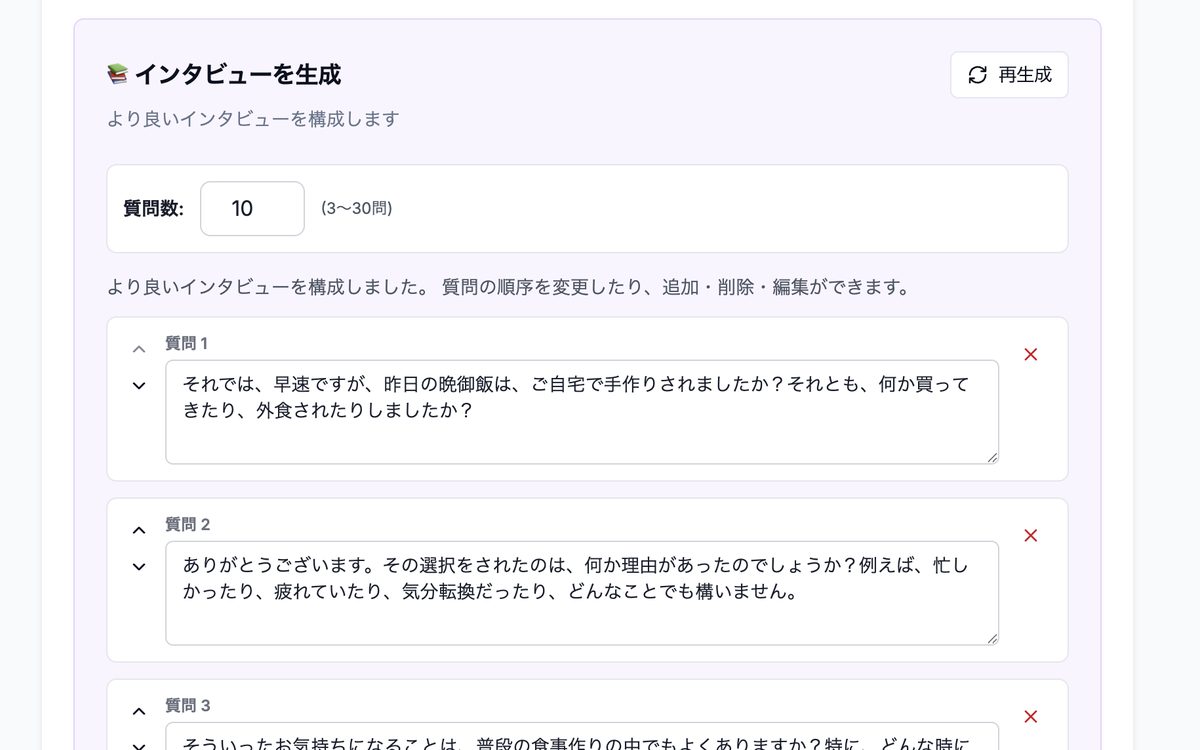Screen dimensions: 1200x750
Task: Click the 質問 2 label
Action: point(187,524)
